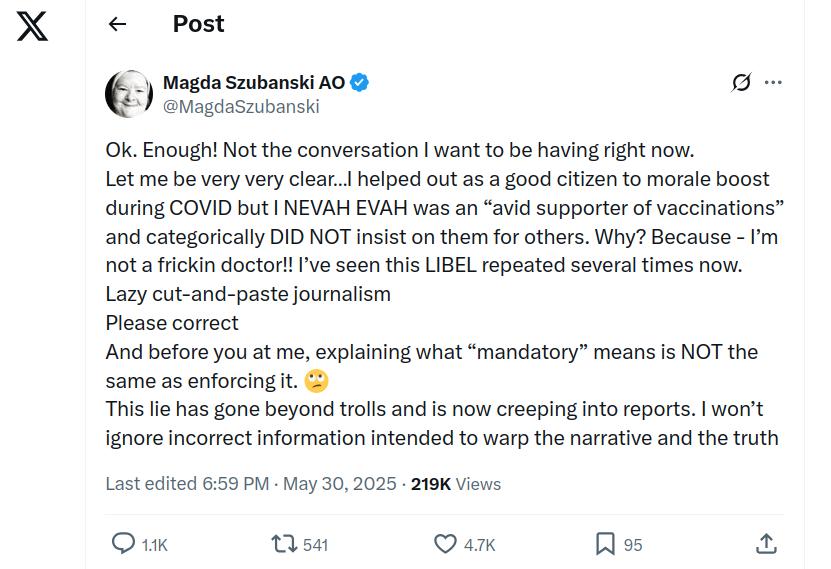The height and width of the screenshot is (569, 831).
Task: Open Magda Szubanski's profile picture
Action: [129, 94]
